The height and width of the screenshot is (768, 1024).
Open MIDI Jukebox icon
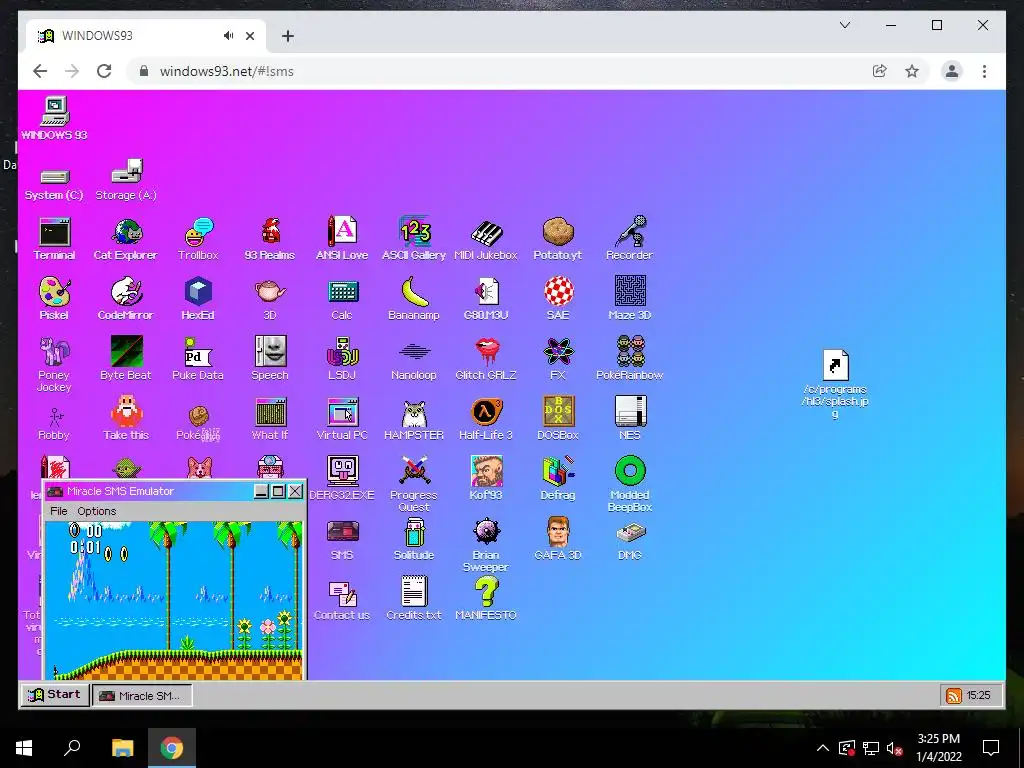click(x=486, y=239)
